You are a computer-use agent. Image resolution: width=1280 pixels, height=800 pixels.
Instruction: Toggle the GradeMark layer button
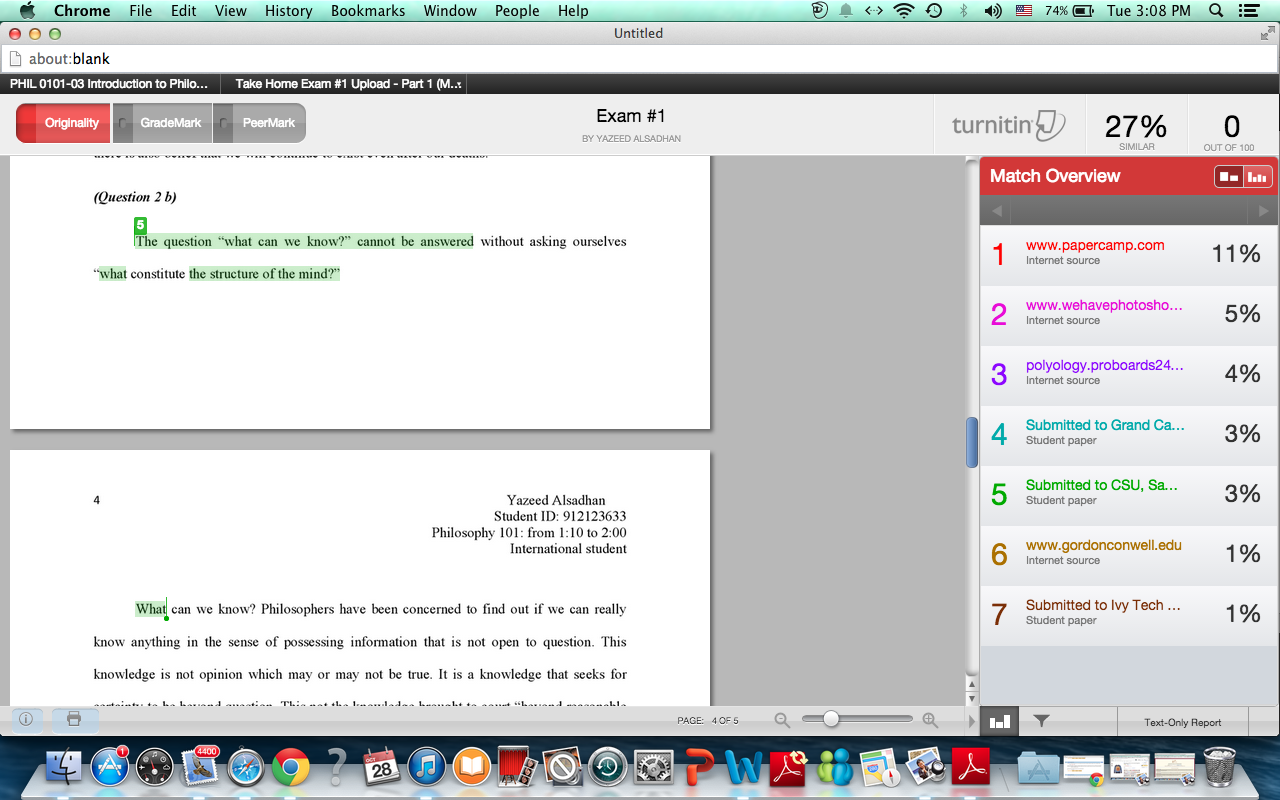pyautogui.click(x=162, y=123)
